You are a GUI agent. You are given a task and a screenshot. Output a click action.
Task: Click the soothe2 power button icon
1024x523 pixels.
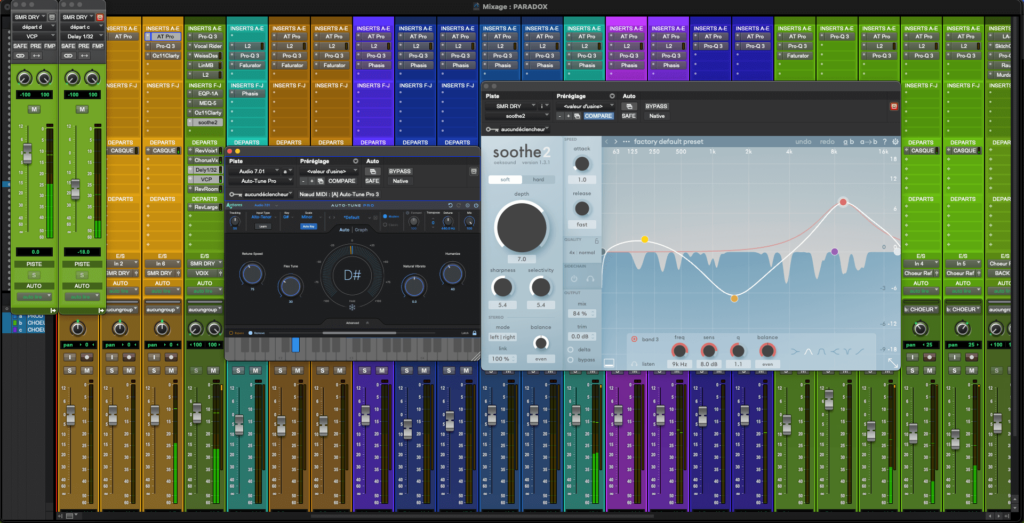pos(895,142)
